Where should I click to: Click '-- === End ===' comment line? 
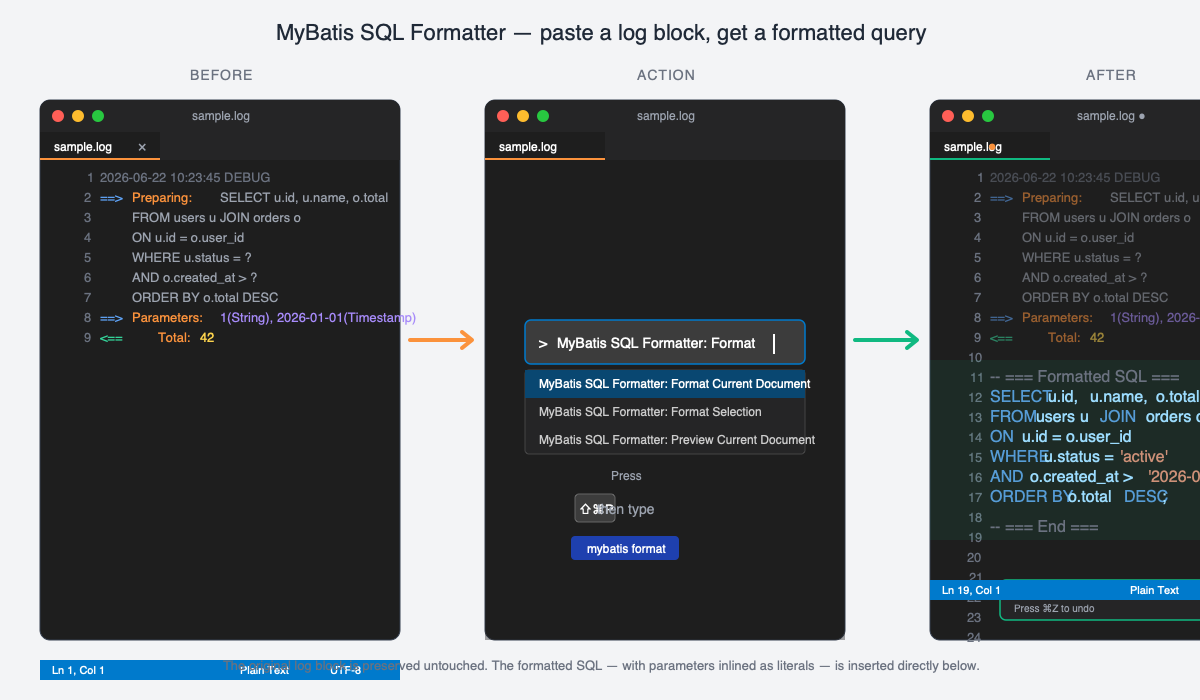point(1044,527)
